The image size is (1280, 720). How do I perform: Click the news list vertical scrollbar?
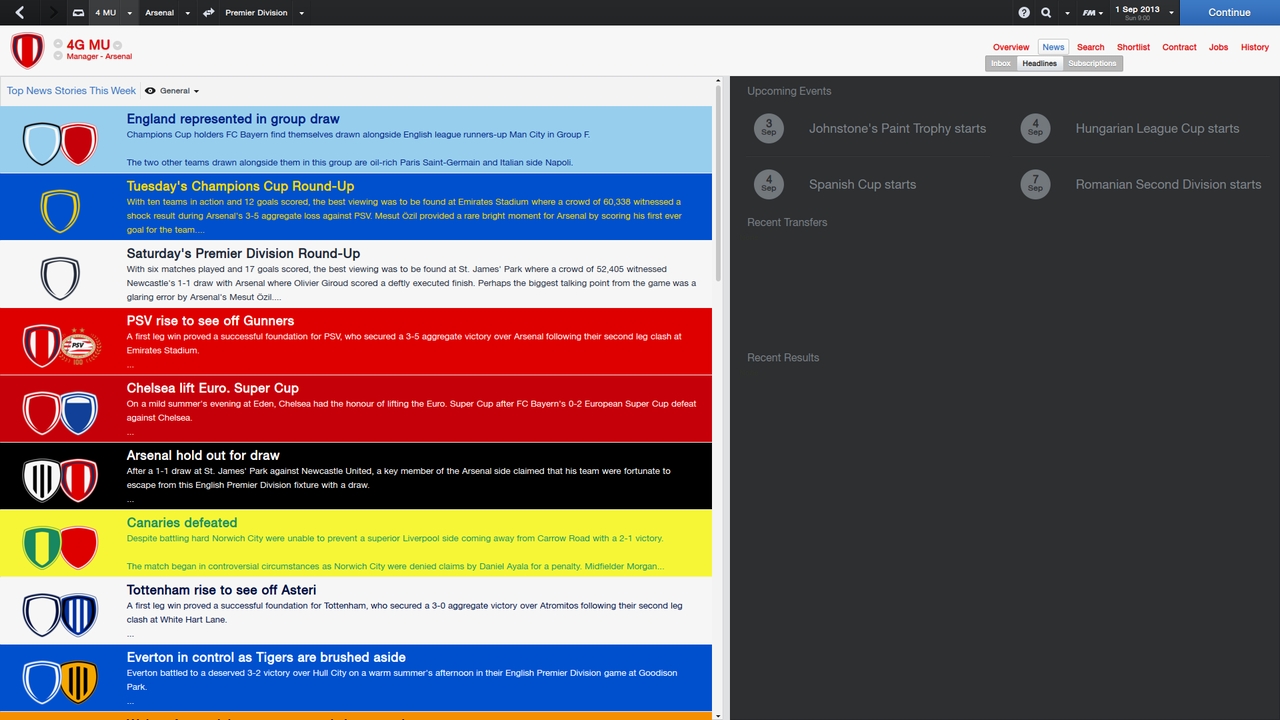718,180
